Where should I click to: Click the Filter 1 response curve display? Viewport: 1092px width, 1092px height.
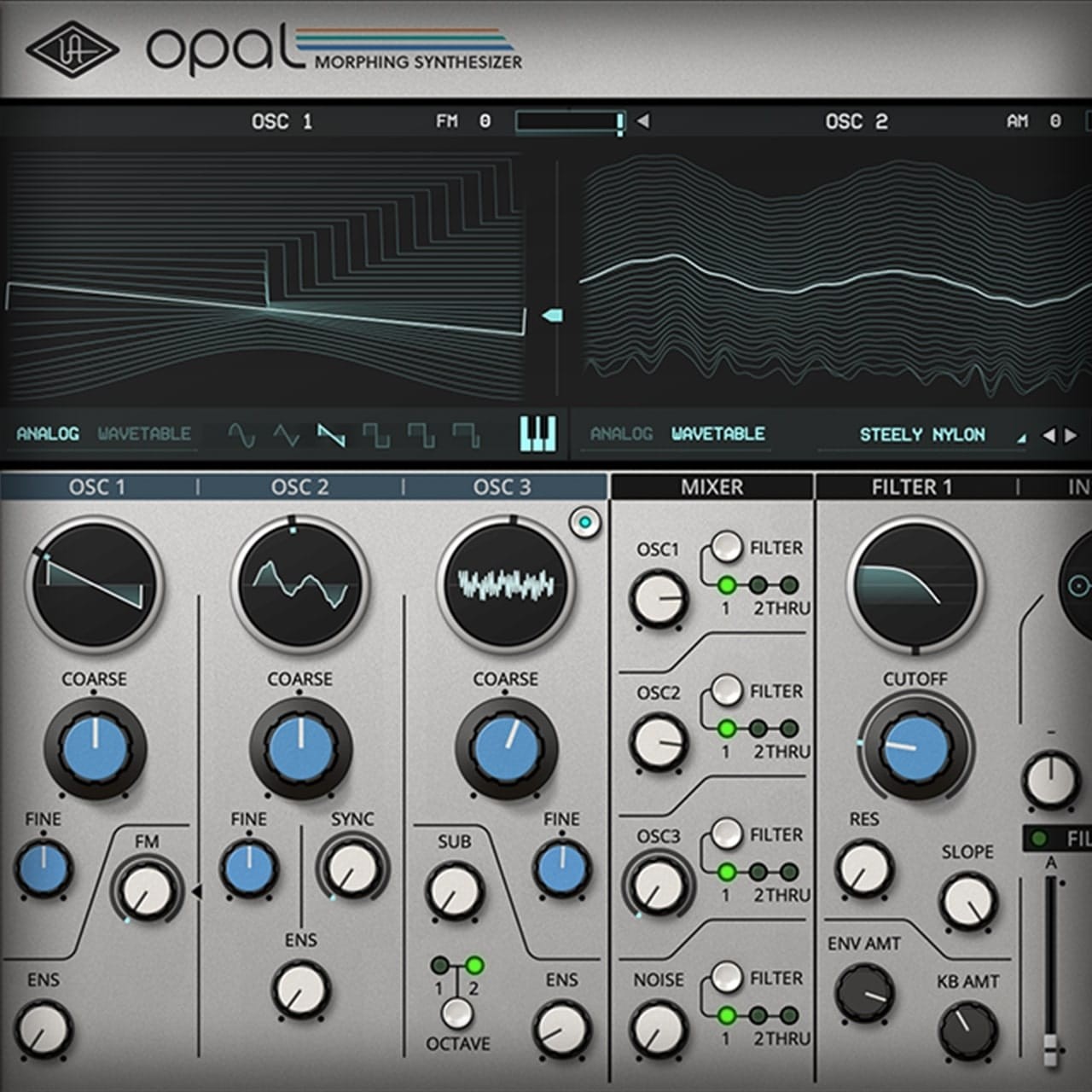(x=915, y=584)
